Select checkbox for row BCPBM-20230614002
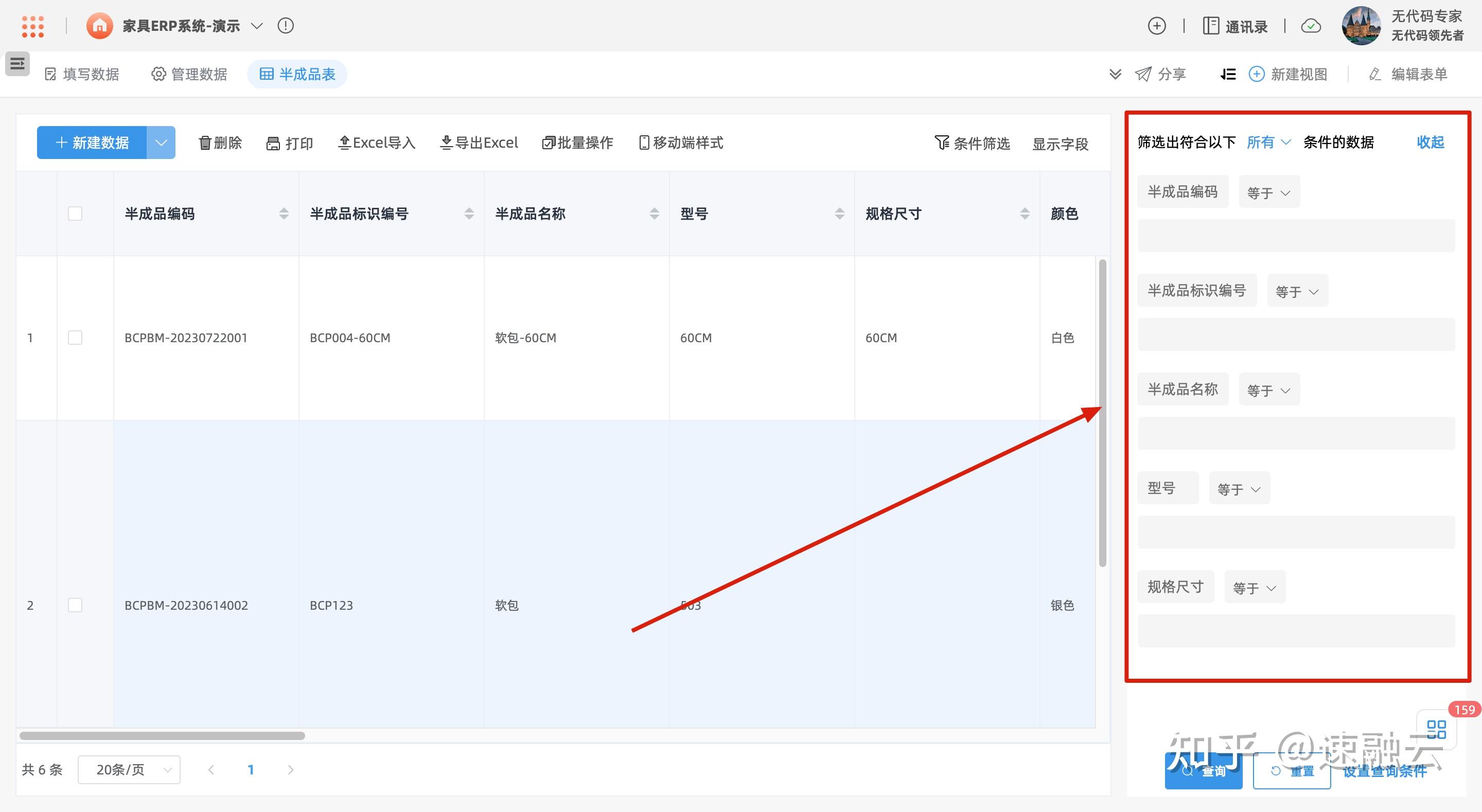1482x812 pixels. pyautogui.click(x=75, y=606)
